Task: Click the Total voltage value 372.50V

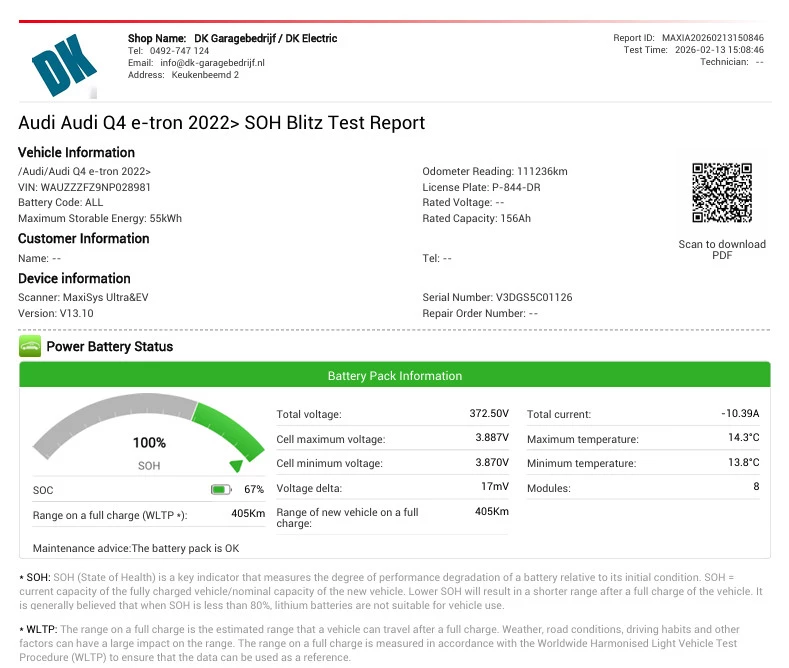Action: click(x=489, y=414)
